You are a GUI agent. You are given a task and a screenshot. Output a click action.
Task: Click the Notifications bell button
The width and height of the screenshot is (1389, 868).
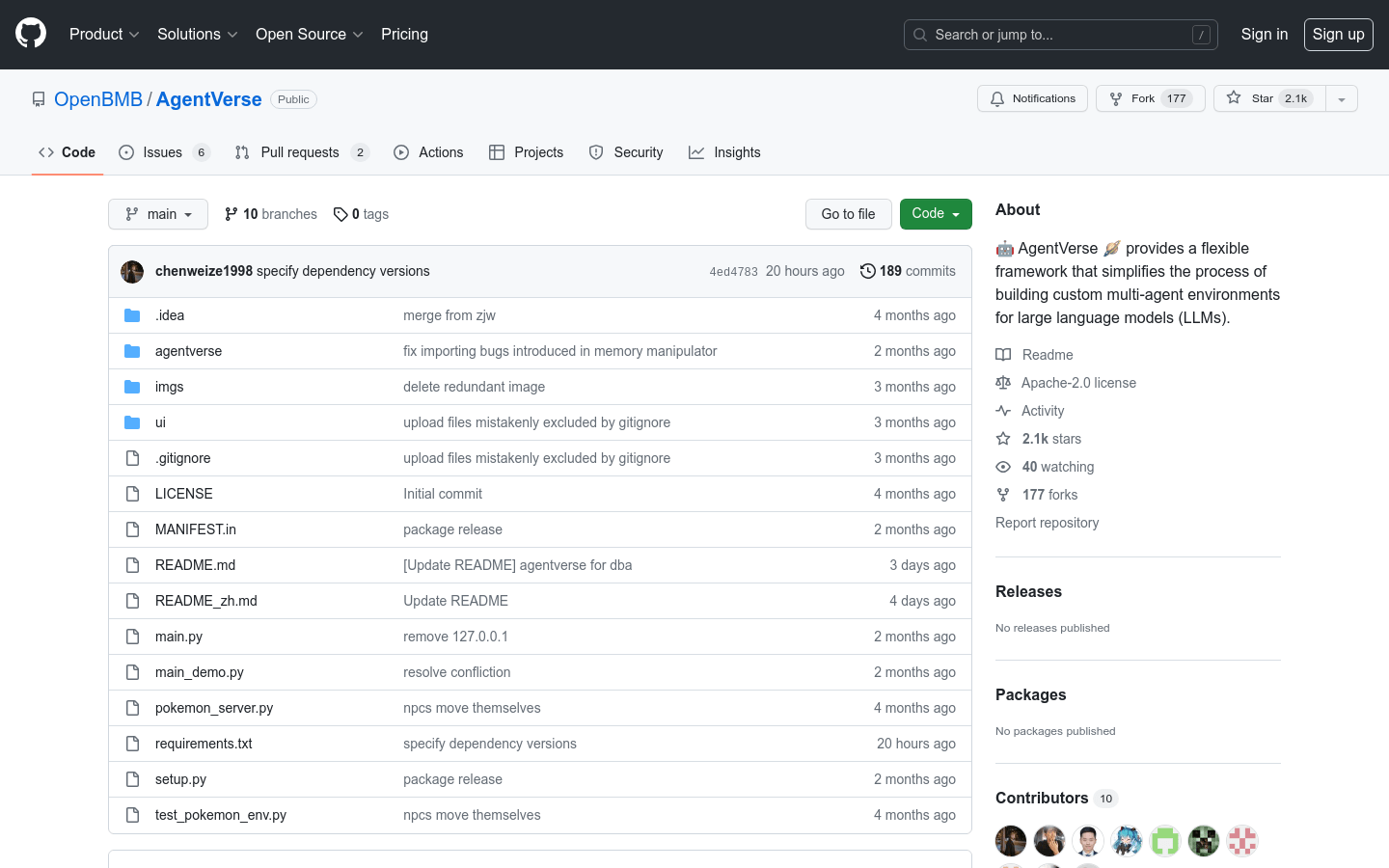coord(1032,98)
